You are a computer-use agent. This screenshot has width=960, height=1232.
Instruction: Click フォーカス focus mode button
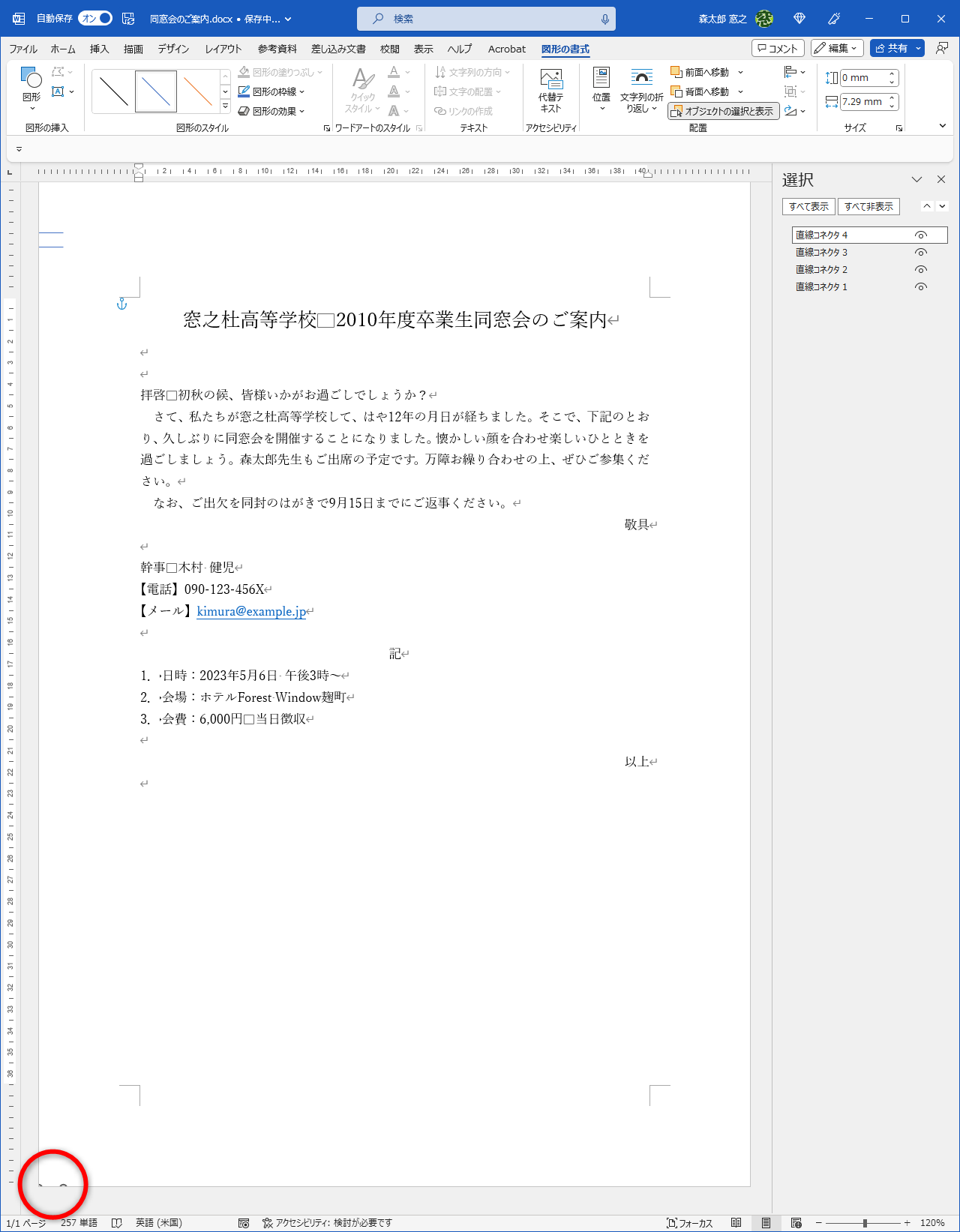[x=689, y=1223]
